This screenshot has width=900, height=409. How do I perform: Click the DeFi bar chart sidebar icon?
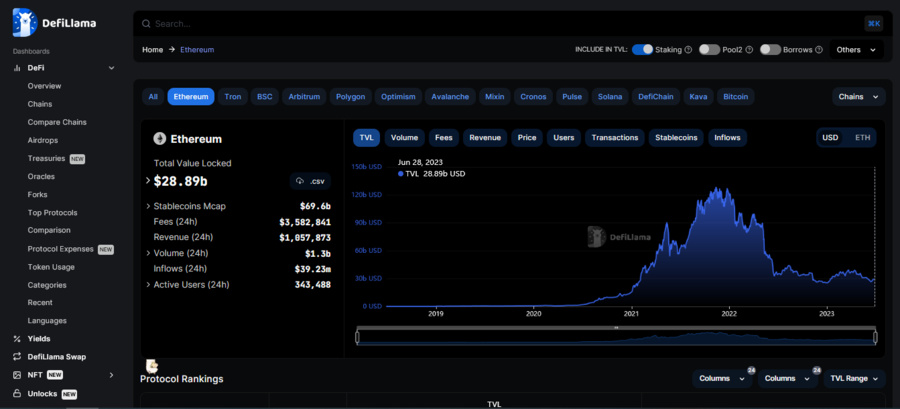pyautogui.click(x=17, y=68)
